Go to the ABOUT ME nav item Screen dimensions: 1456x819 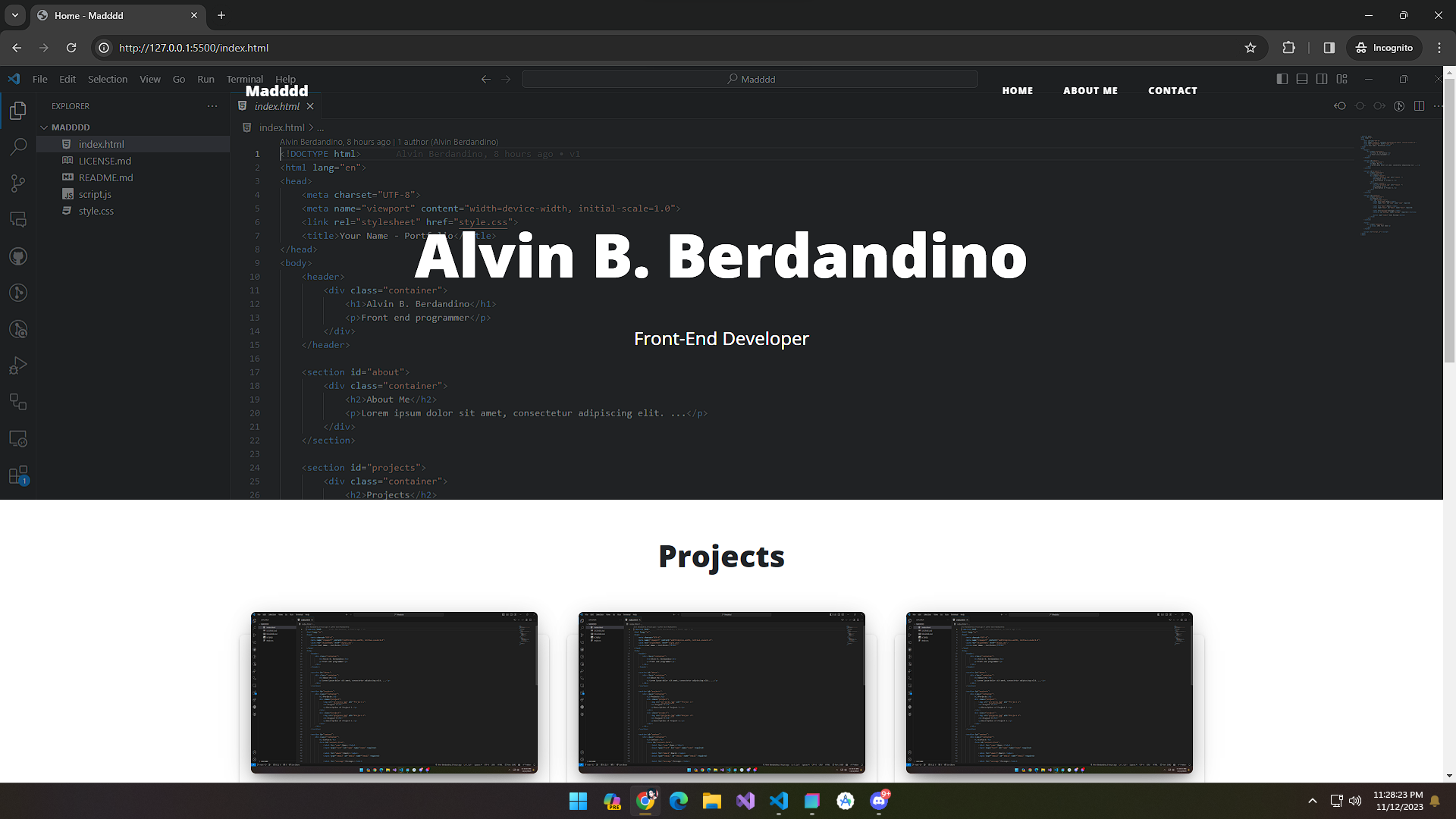(1090, 90)
